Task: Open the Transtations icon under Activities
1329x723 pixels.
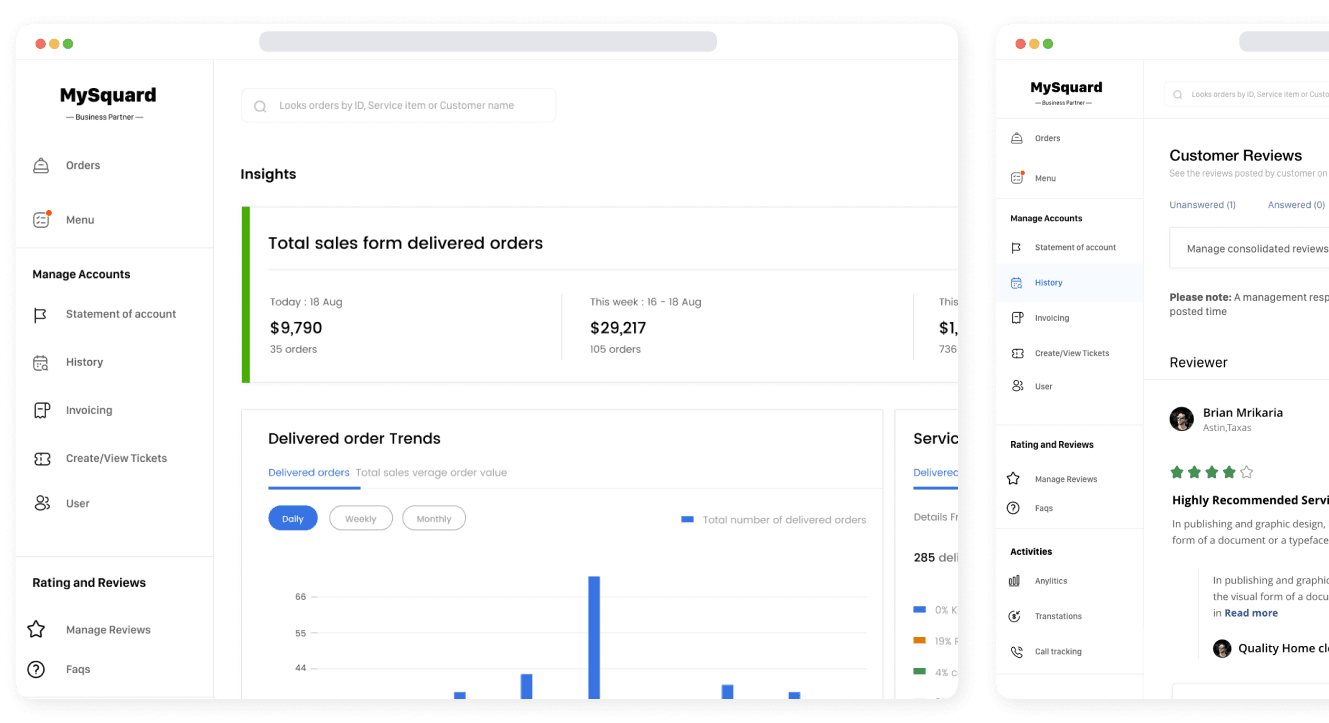Action: [1017, 616]
